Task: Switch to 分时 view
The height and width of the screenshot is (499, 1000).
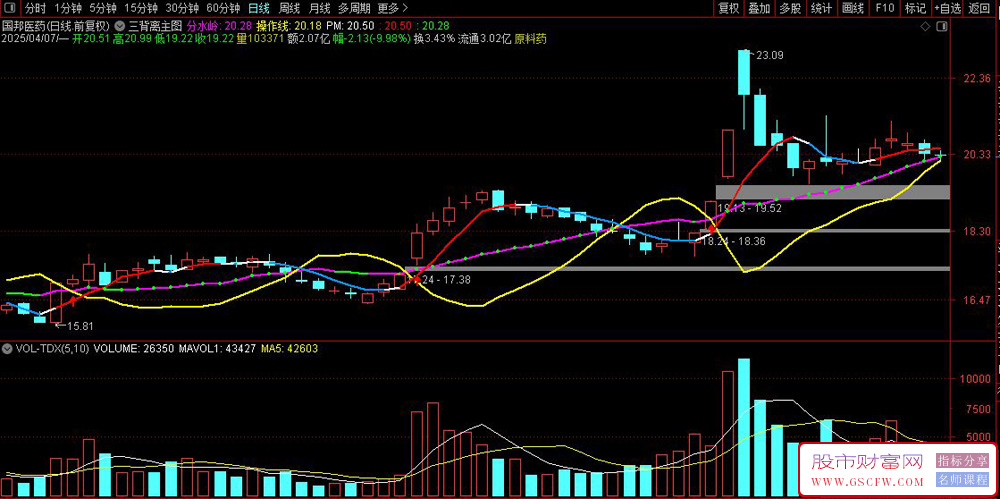Action: pyautogui.click(x=36, y=8)
